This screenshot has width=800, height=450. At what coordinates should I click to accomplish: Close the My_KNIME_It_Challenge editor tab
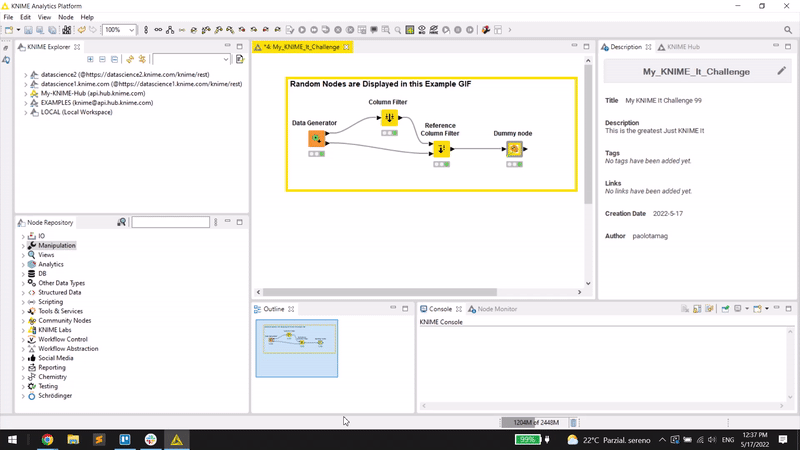tap(346, 47)
